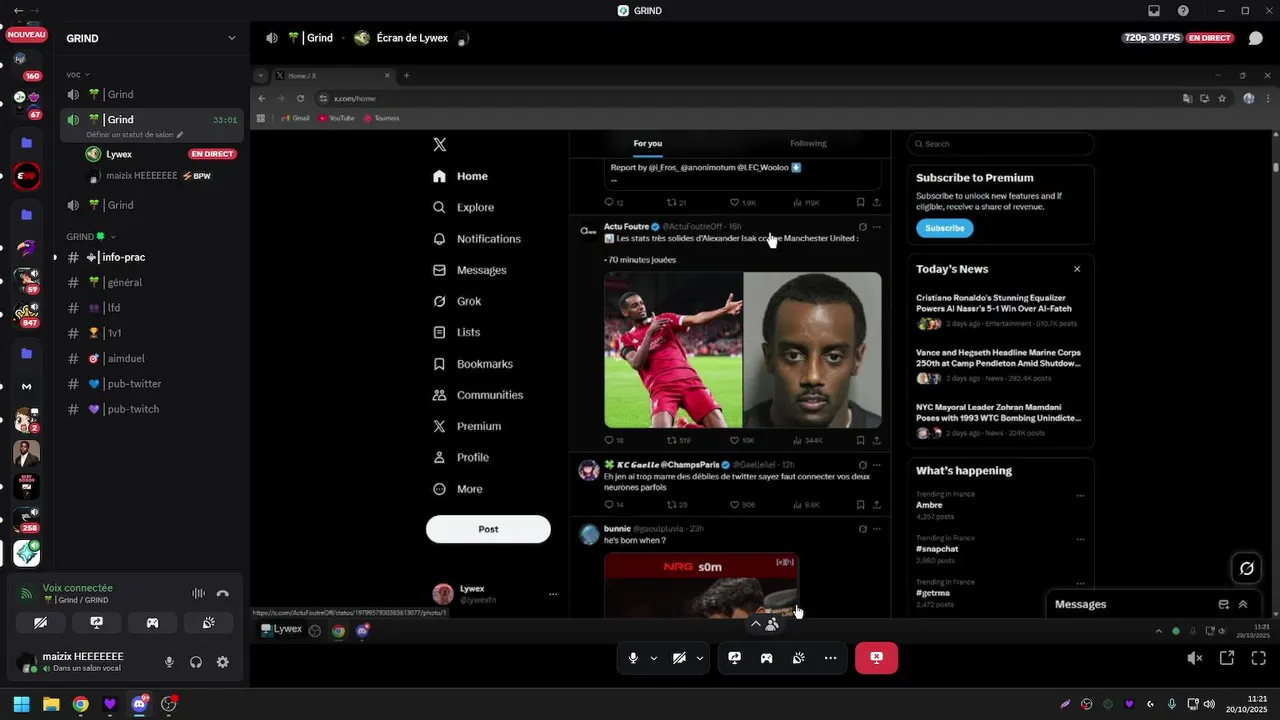Open the stream chat bubble icon
Image resolution: width=1280 pixels, height=720 pixels.
click(x=1256, y=38)
